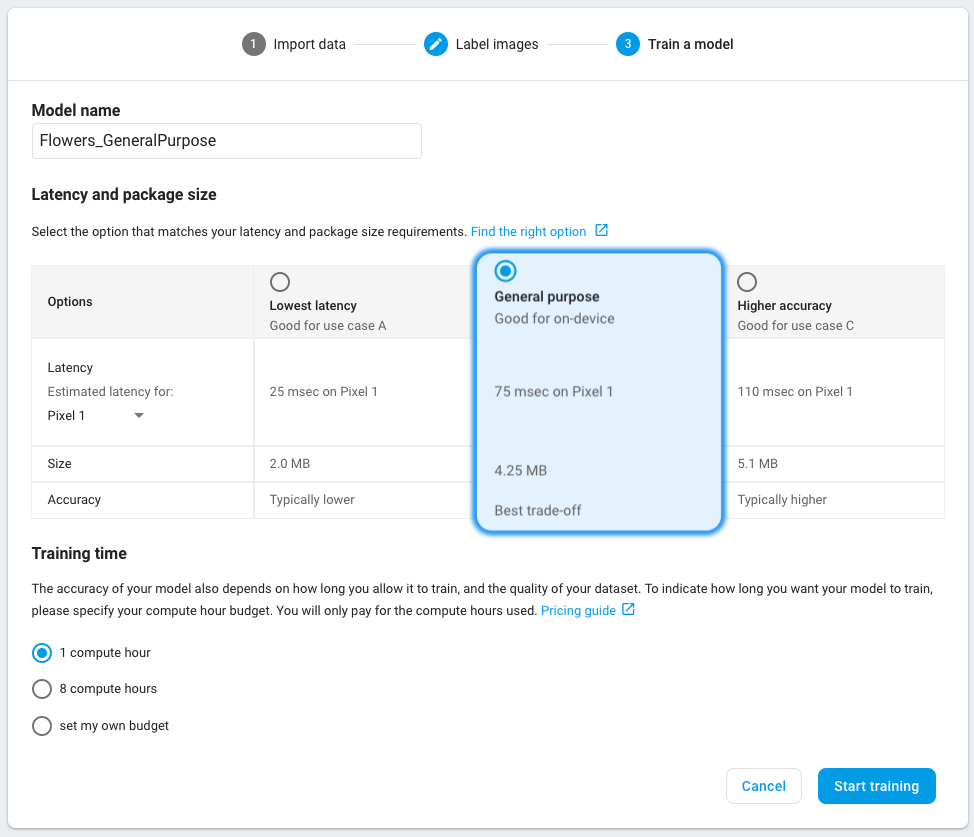Image resolution: width=974 pixels, height=837 pixels.
Task: Select set my own budget
Action: pyautogui.click(x=42, y=725)
